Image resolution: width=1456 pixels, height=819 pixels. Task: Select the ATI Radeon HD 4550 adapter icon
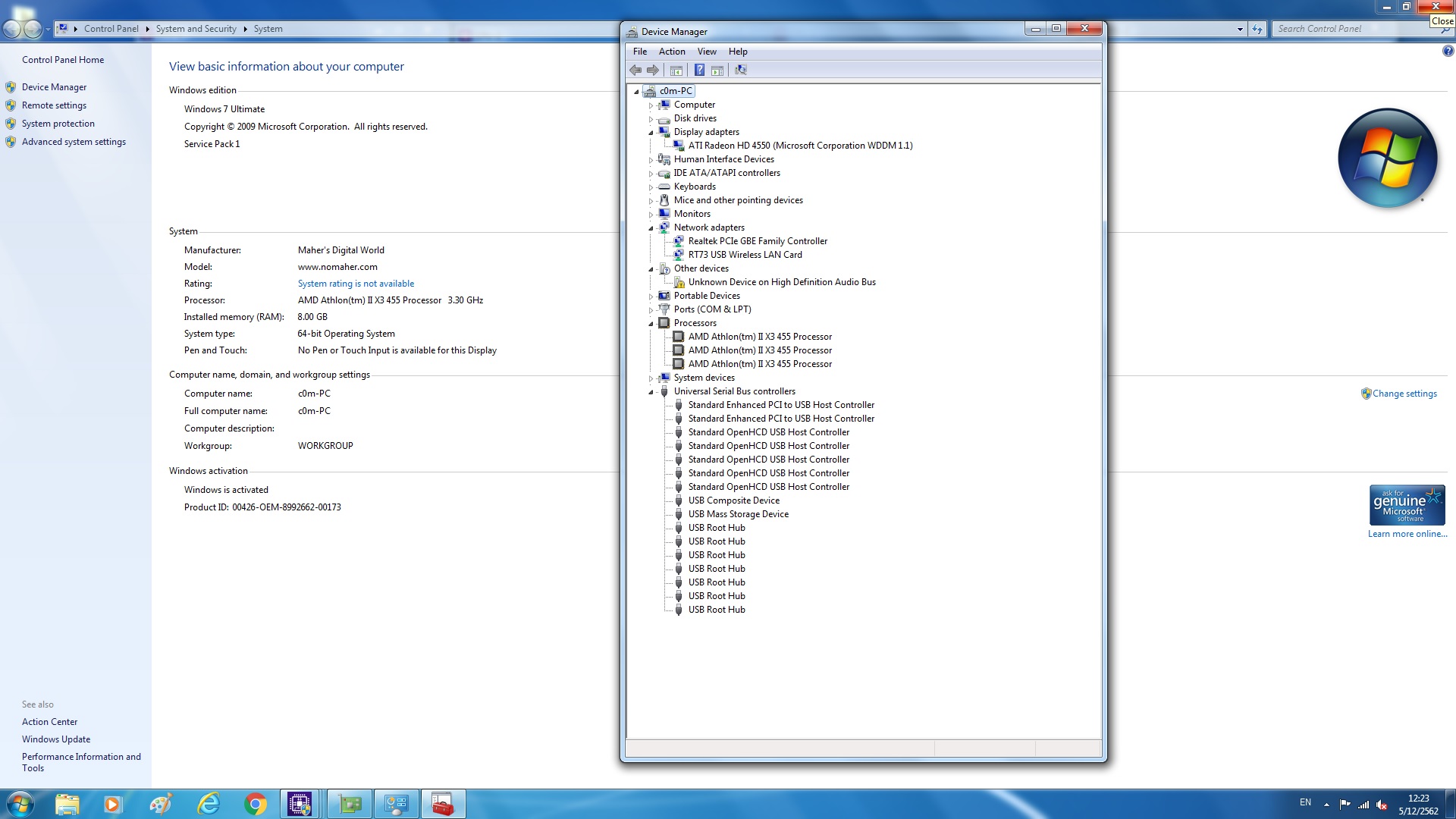pos(679,146)
